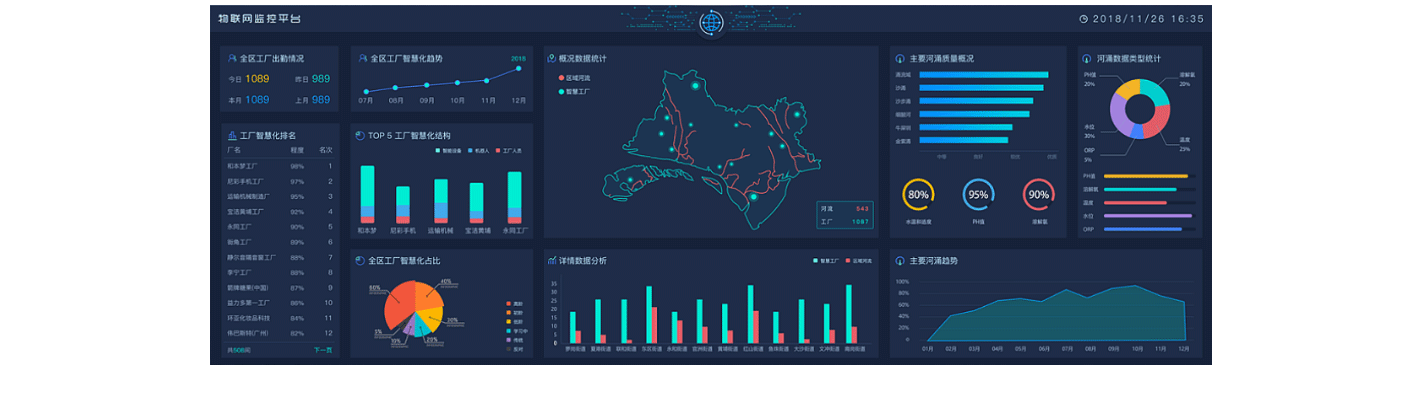Click the 工厂智慧化排名 ranking icon
The width and height of the screenshot is (1421, 402).
pos(232,135)
